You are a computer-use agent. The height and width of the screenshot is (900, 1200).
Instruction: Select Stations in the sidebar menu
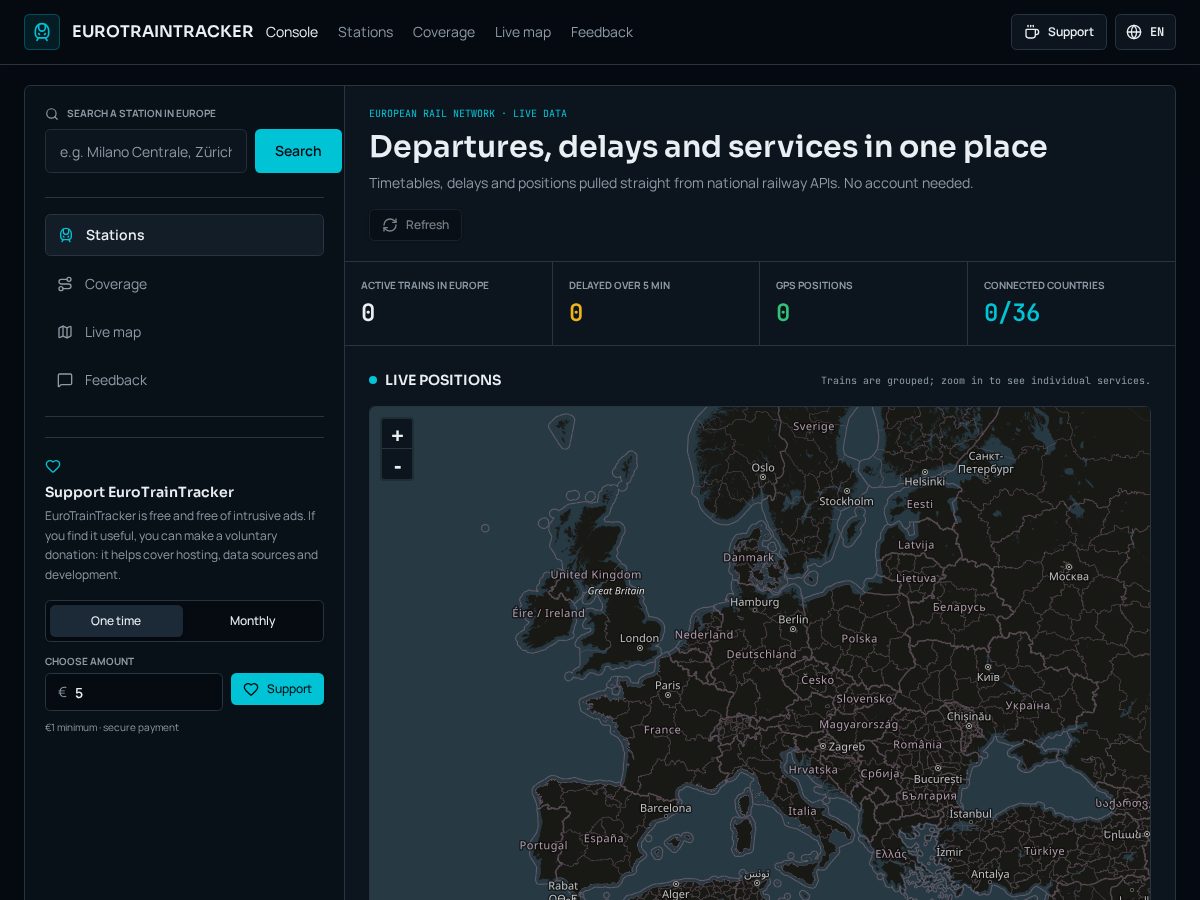pyautogui.click(x=184, y=235)
